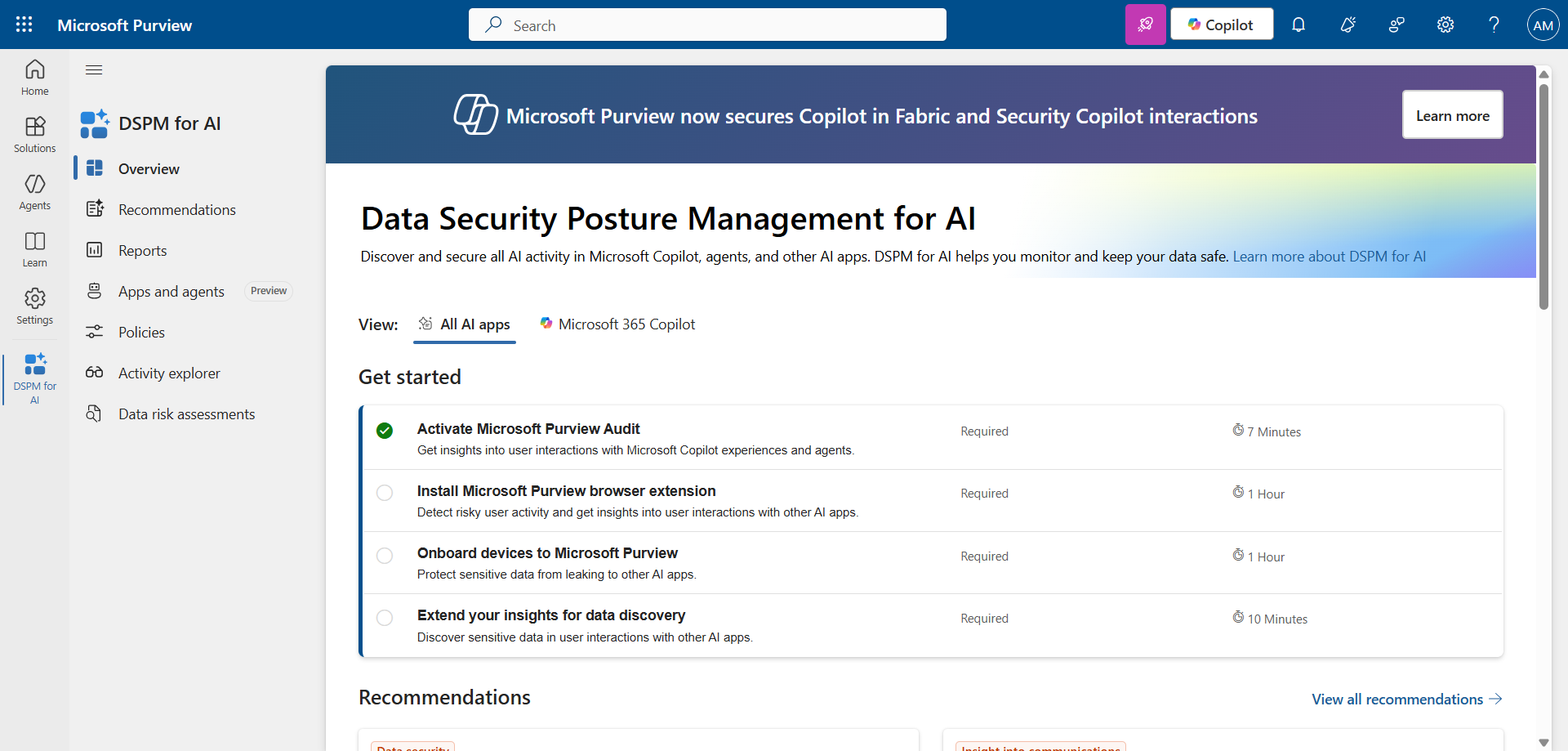Open Activity explorer in the navigation menu
Image resolution: width=1568 pixels, height=751 pixels.
[169, 373]
